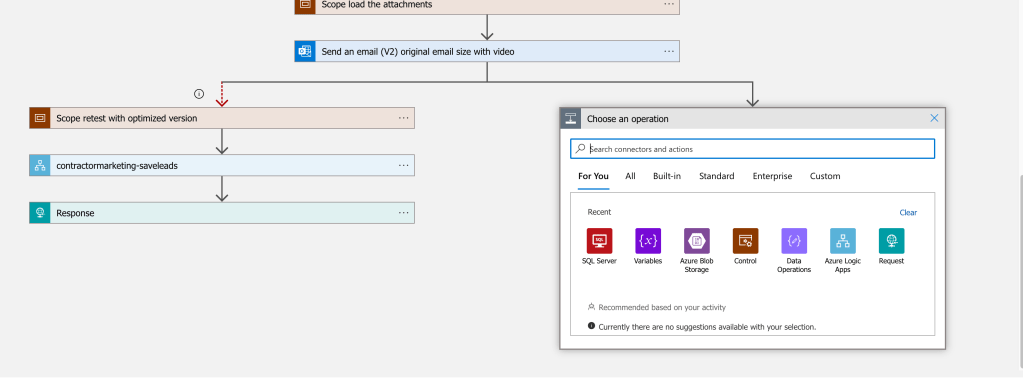Image resolution: width=1023 pixels, height=387 pixels.
Task: Expand the Scope retest with optimized version step
Action: (222, 118)
